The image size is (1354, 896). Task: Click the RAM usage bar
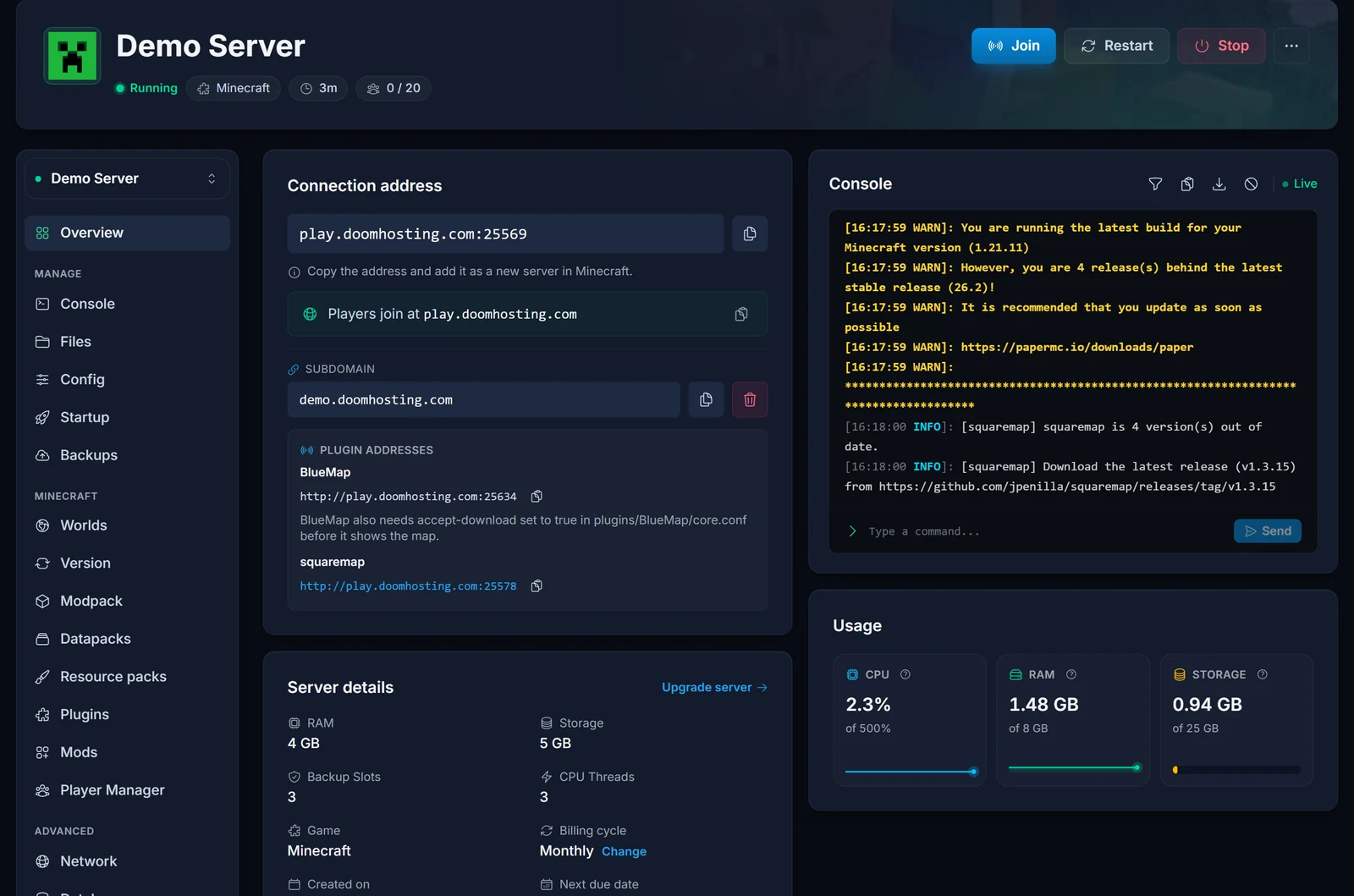point(1074,768)
